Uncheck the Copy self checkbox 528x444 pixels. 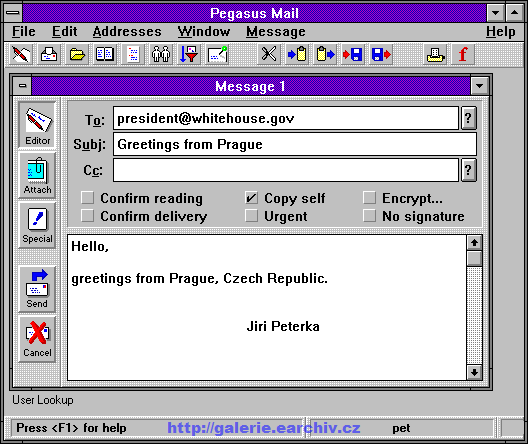click(252, 198)
